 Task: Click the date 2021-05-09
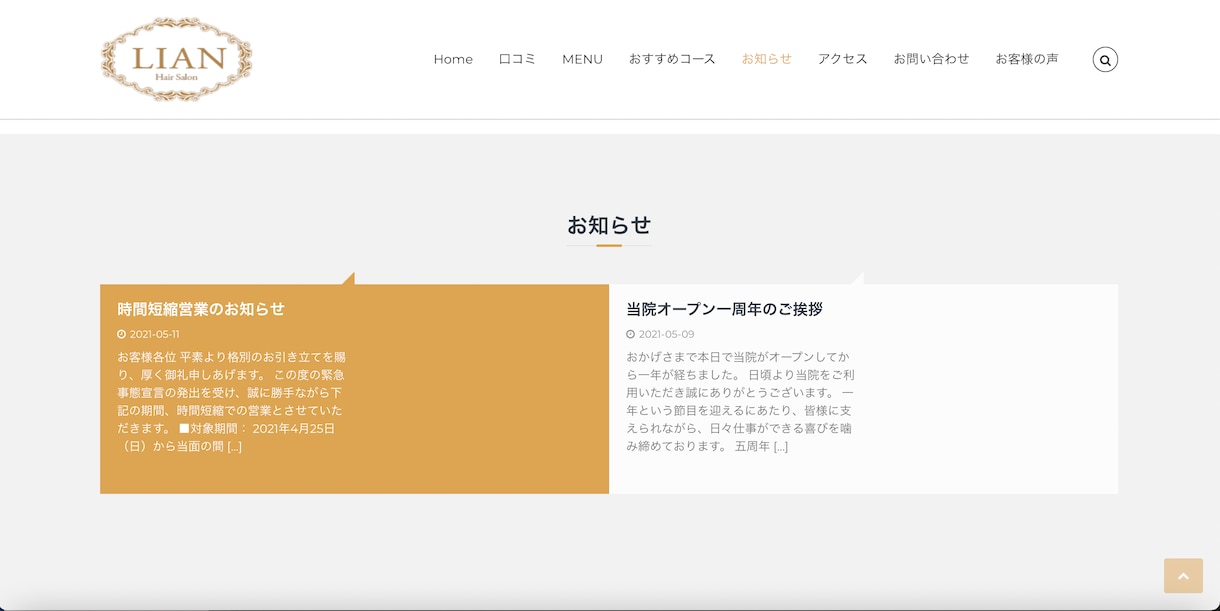pos(666,335)
